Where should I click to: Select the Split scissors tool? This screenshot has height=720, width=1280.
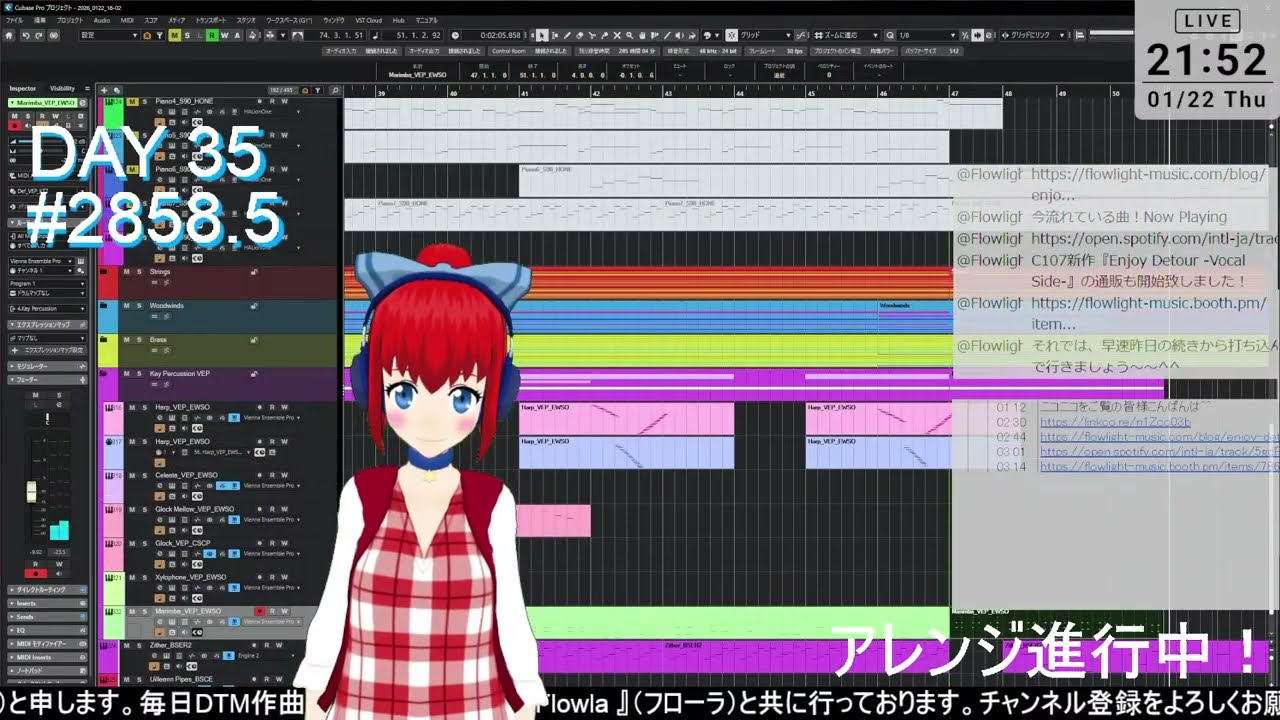point(592,35)
